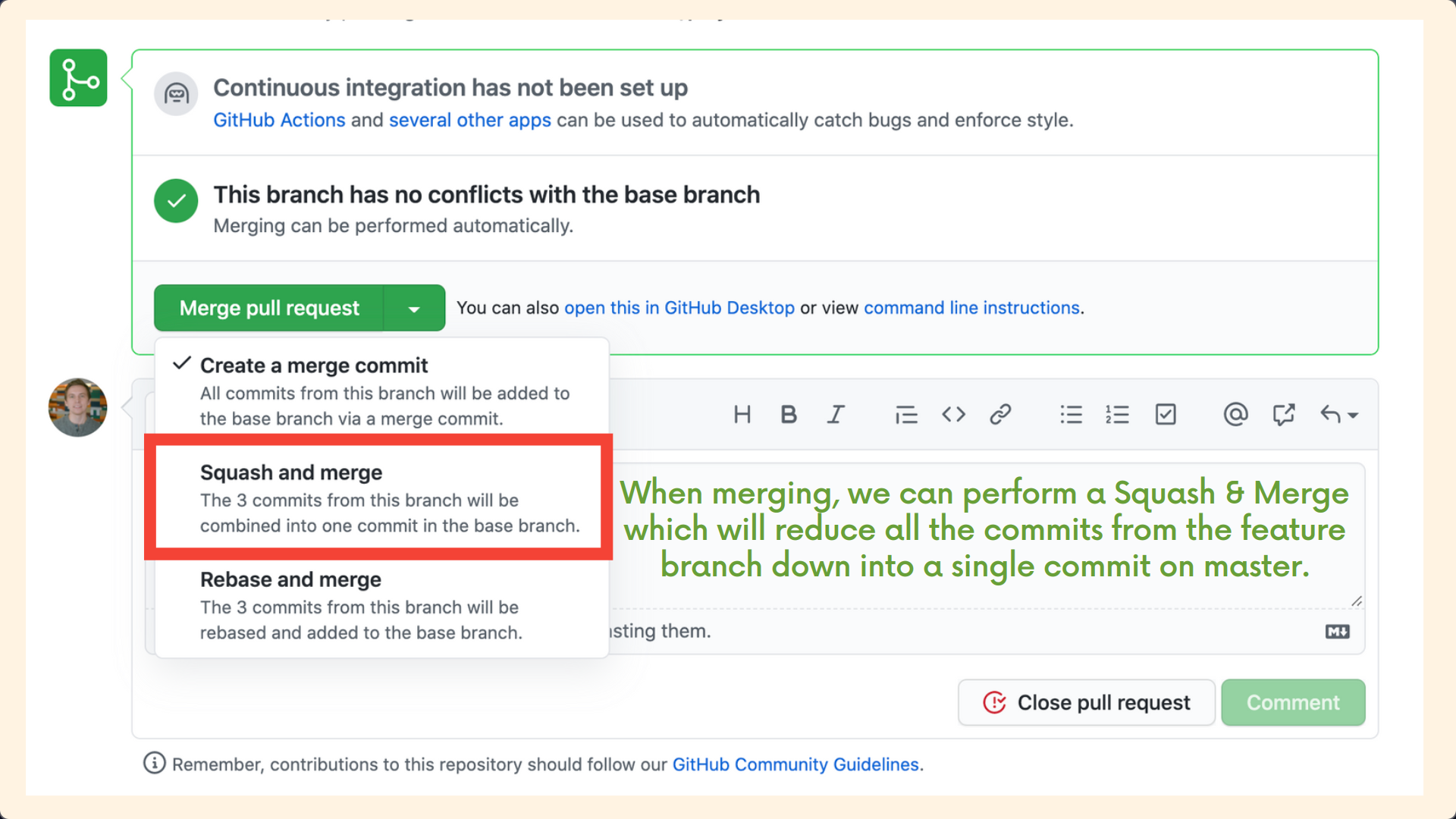1456x819 pixels.
Task: Insert a bulleted list
Action: pyautogui.click(x=1071, y=415)
